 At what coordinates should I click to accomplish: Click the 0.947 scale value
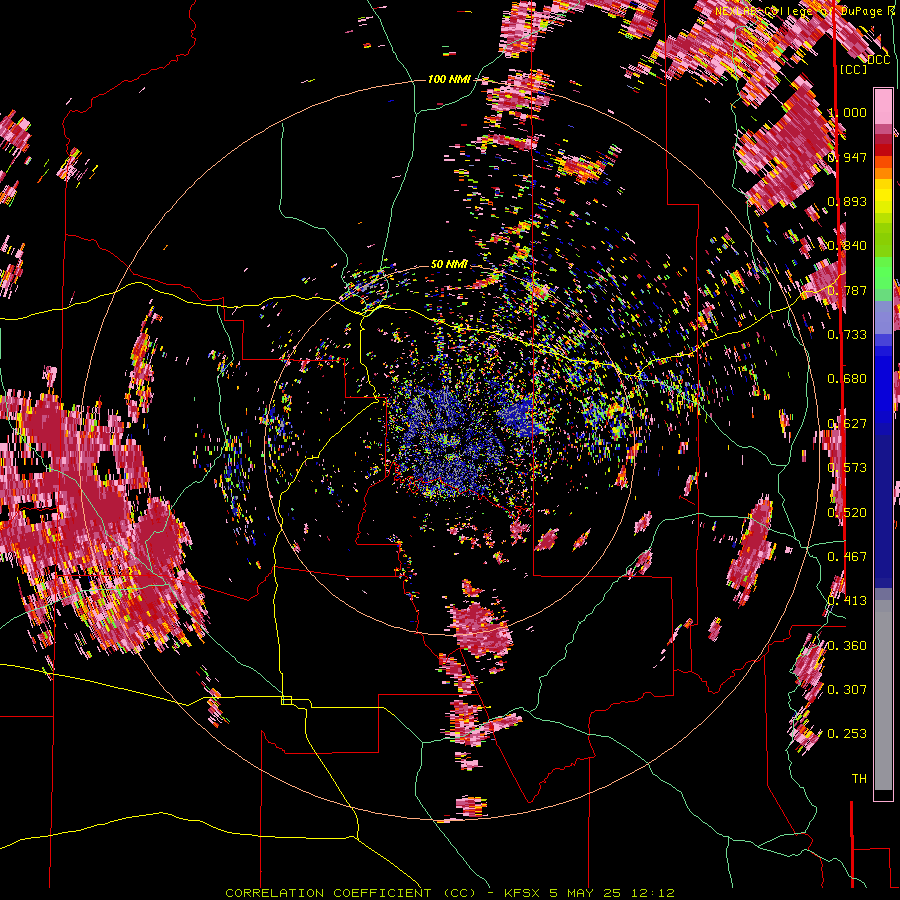[847, 157]
